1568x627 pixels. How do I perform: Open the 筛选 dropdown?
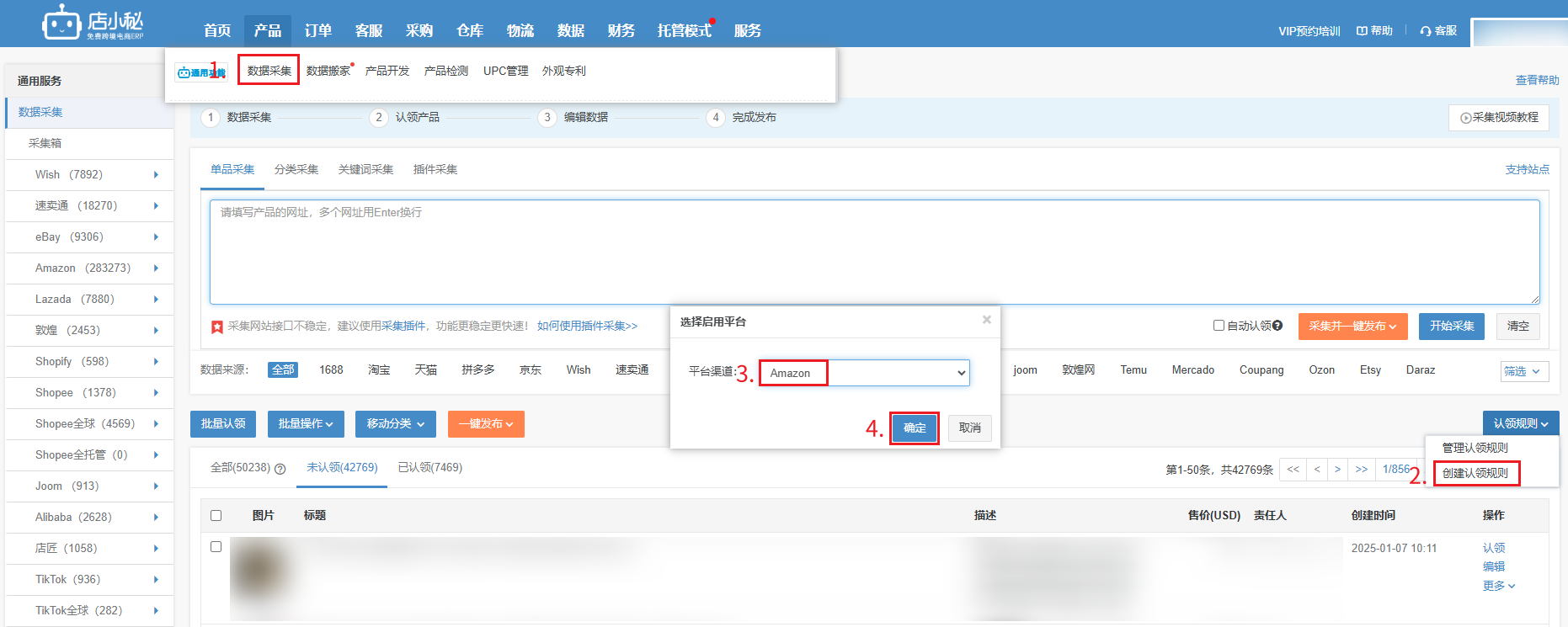click(x=1525, y=371)
